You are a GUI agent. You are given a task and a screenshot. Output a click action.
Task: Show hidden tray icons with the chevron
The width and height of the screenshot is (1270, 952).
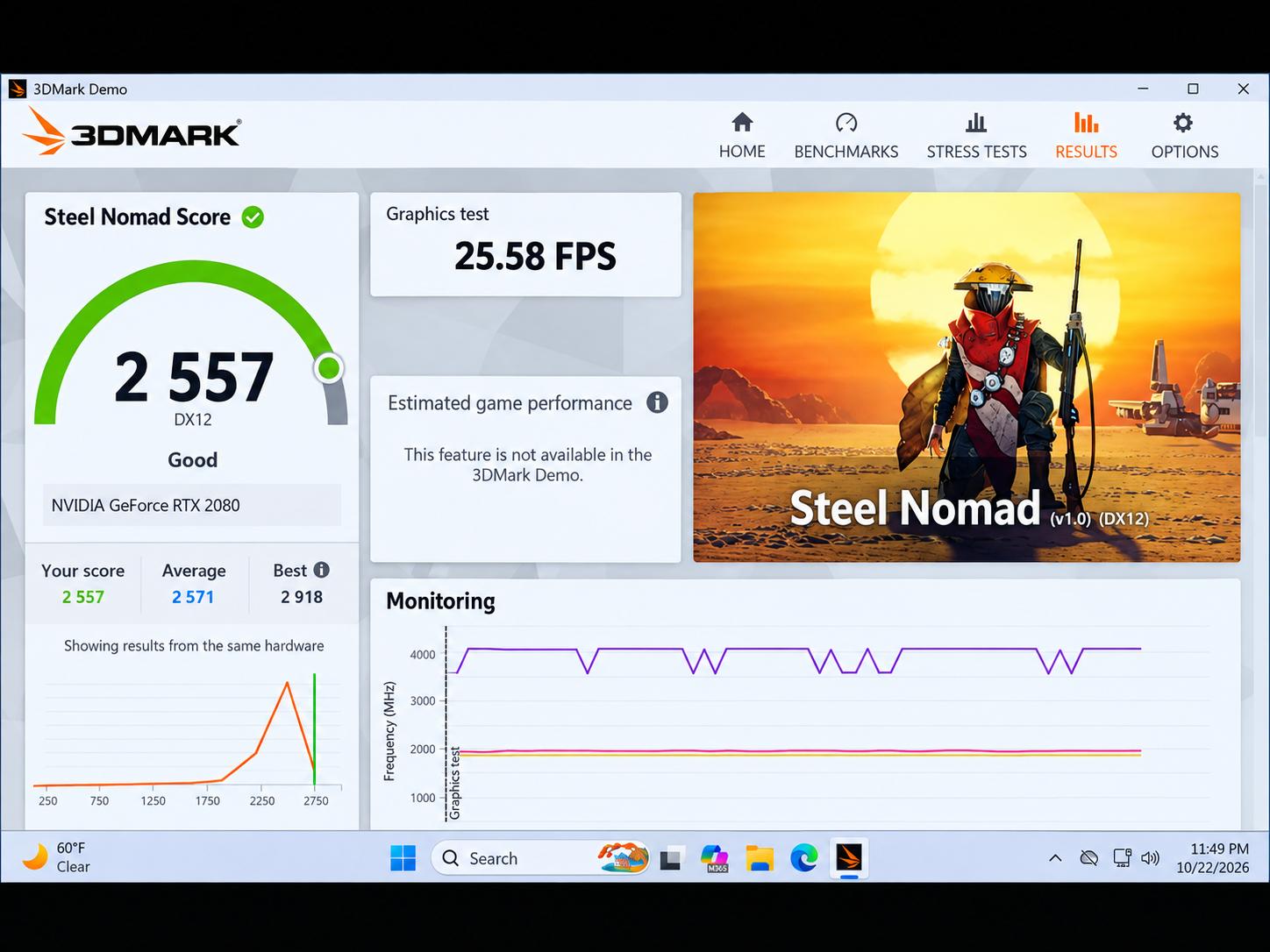coord(1055,858)
